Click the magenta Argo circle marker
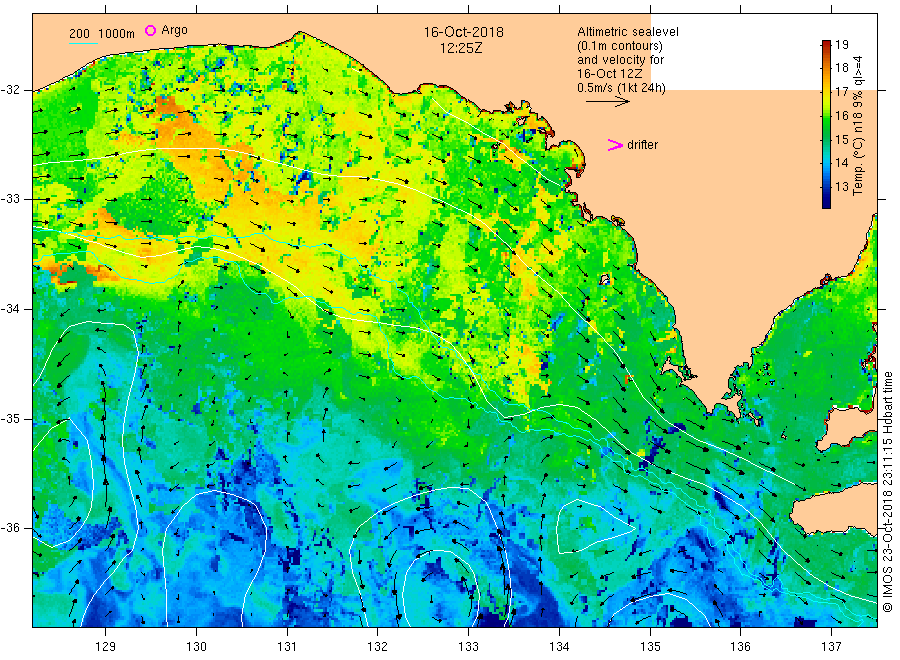 coord(150,30)
